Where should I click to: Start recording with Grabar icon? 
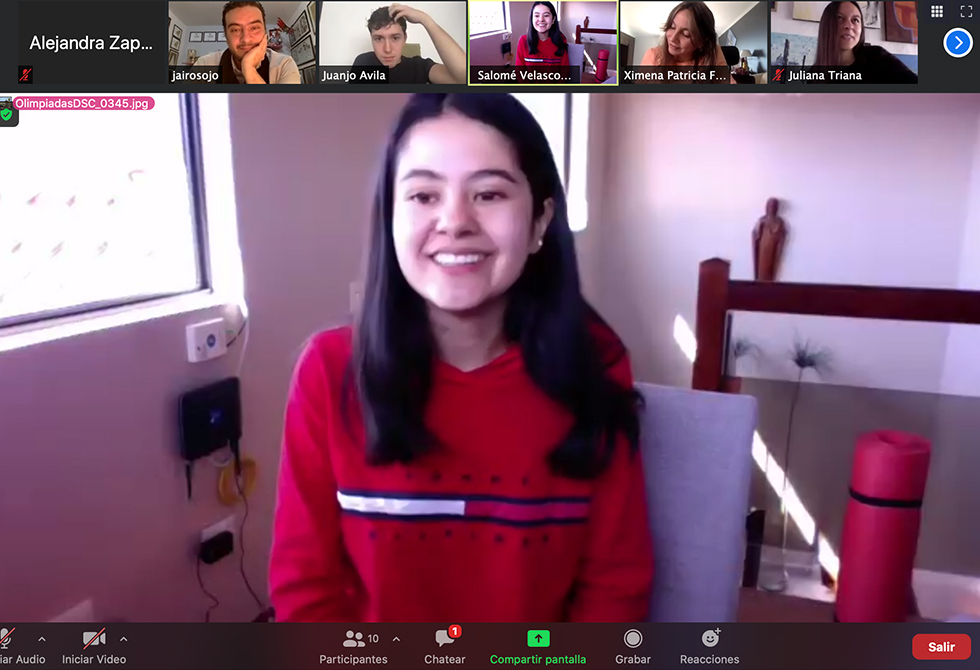[x=633, y=638]
